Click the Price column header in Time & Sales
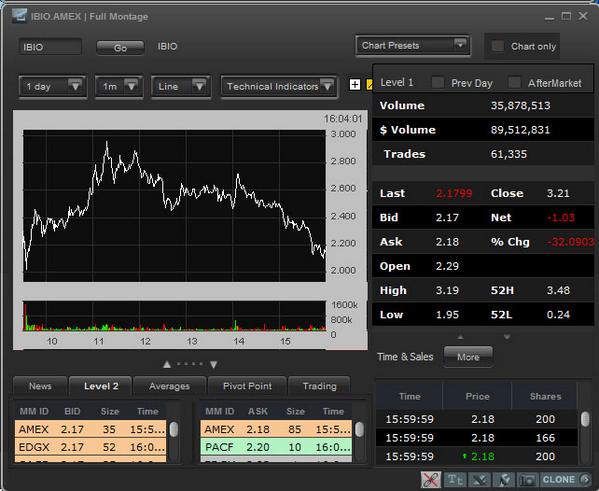Viewport: 599px width, 491px height. tap(477, 396)
